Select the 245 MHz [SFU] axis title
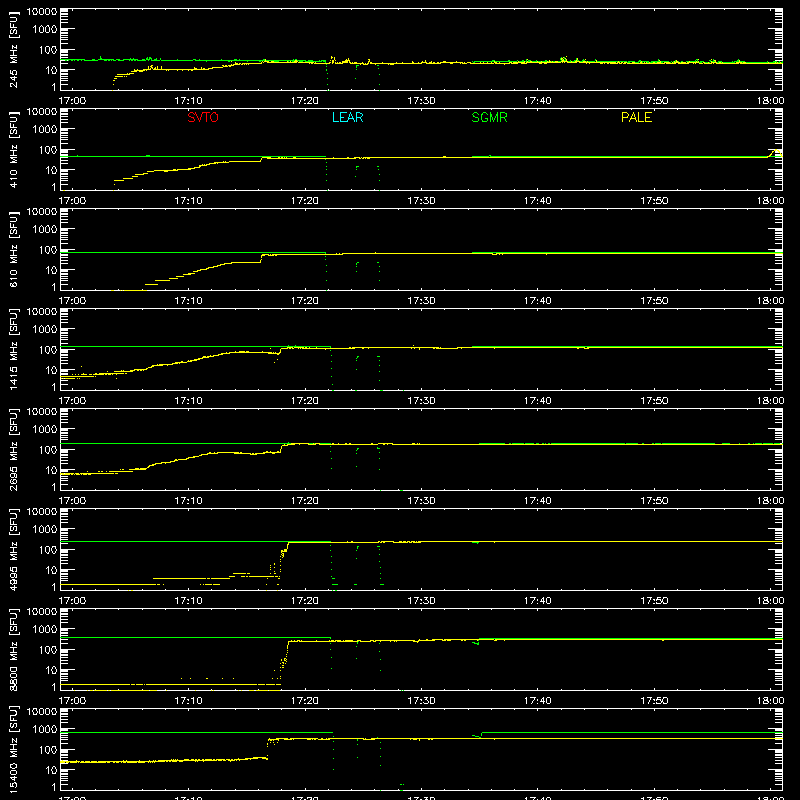This screenshot has width=800, height=800. (14, 49)
